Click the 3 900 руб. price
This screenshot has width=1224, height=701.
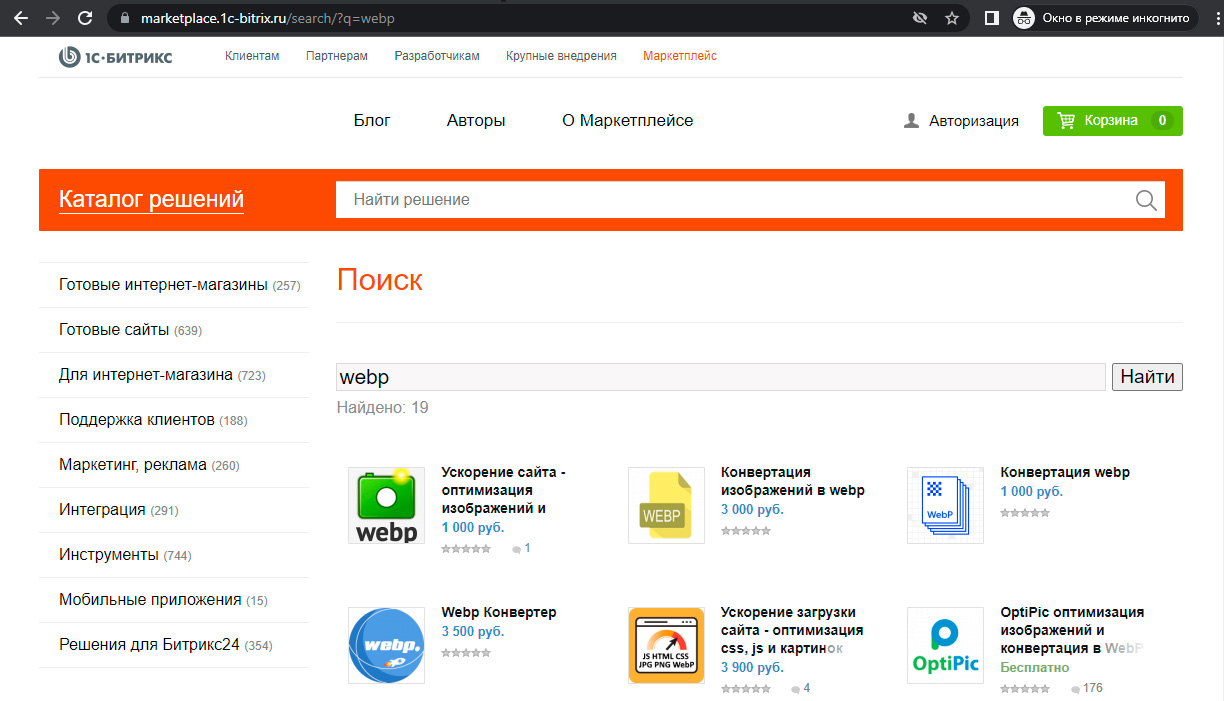(752, 668)
